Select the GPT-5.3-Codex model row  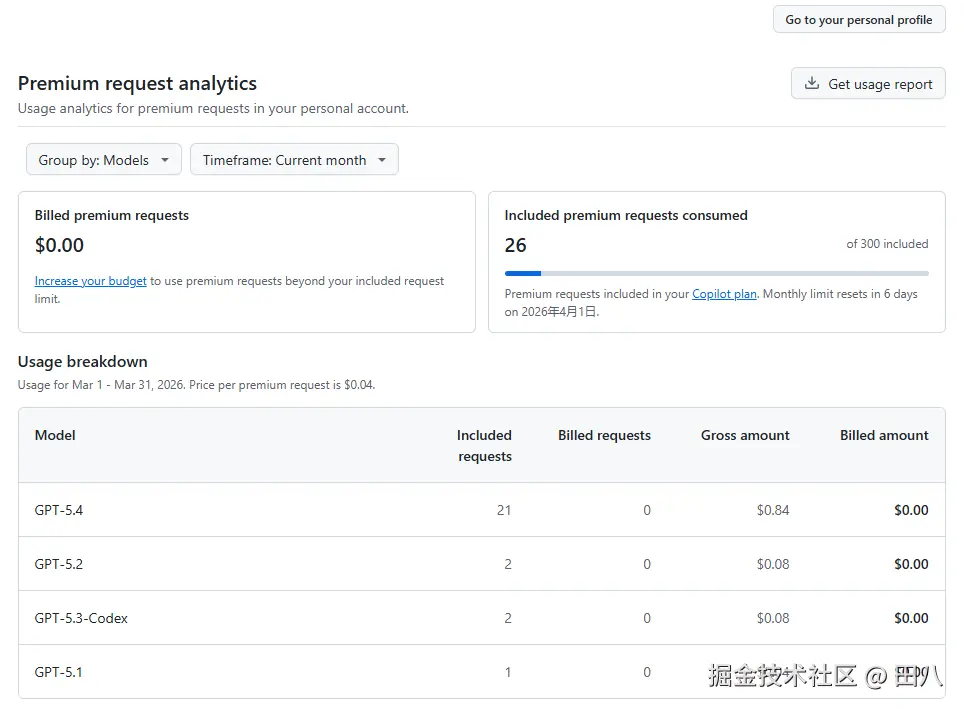coord(81,618)
